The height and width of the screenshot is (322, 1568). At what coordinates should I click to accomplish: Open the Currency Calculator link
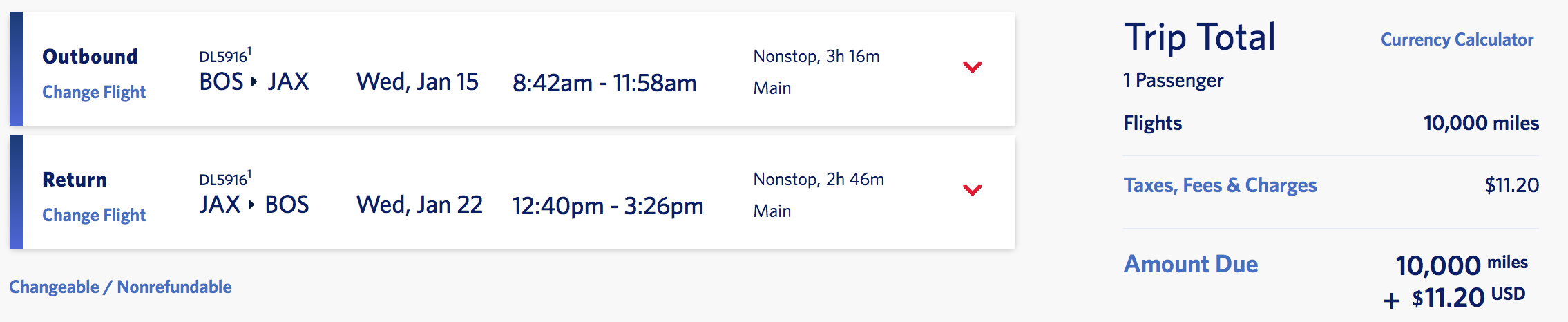[x=1457, y=40]
